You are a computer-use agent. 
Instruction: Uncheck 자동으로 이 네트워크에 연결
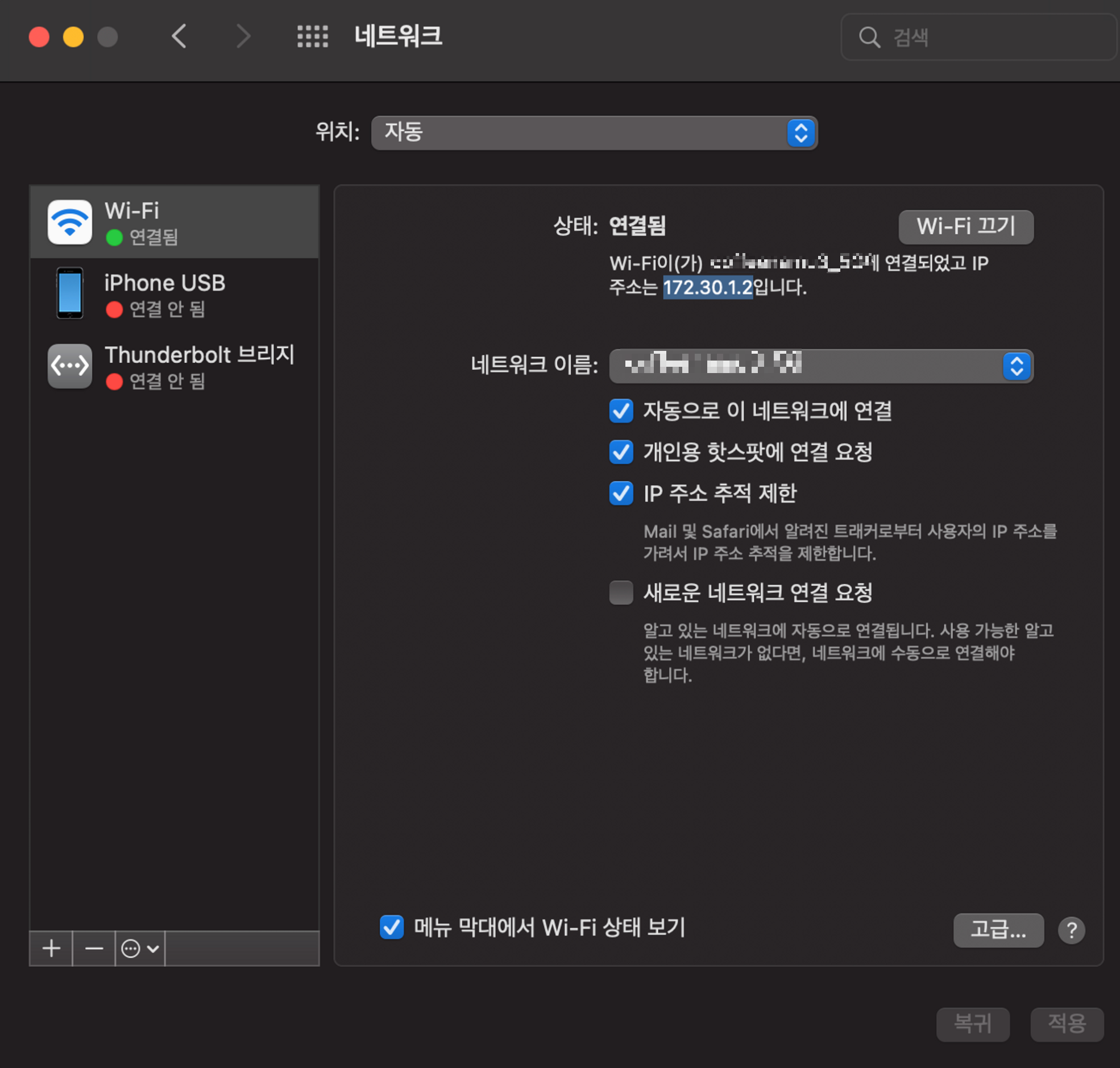tap(621, 411)
